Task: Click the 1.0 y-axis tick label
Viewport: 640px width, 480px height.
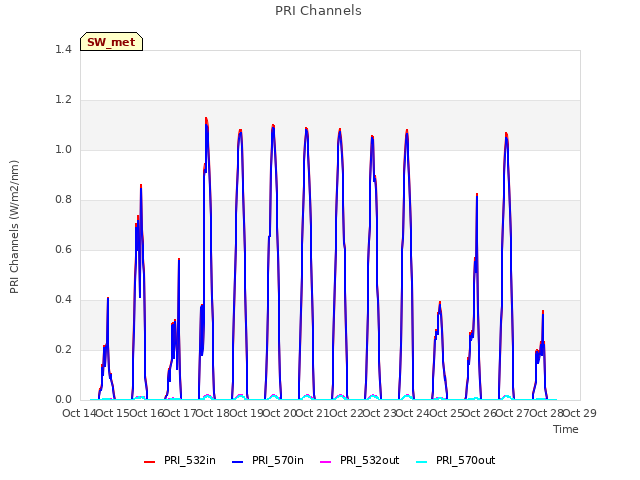Action: pyautogui.click(x=63, y=149)
